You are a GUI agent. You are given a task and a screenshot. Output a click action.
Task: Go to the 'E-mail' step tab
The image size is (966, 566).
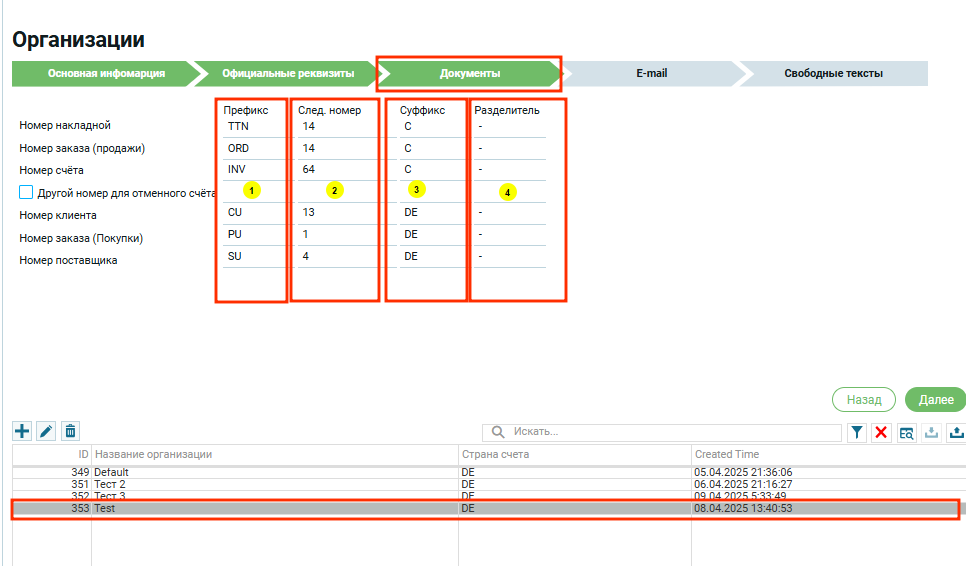[x=651, y=73]
